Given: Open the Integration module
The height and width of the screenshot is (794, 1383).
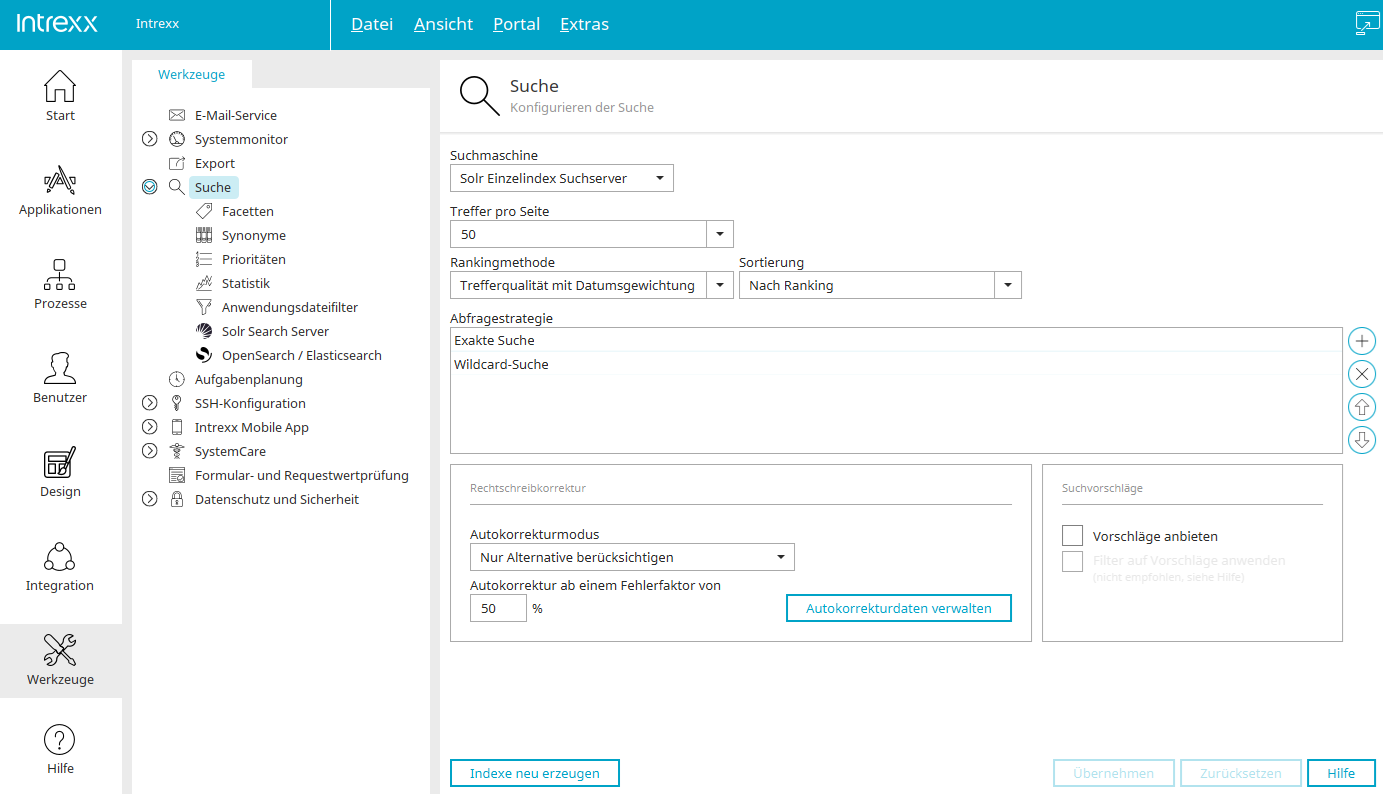Looking at the screenshot, I should 60,566.
